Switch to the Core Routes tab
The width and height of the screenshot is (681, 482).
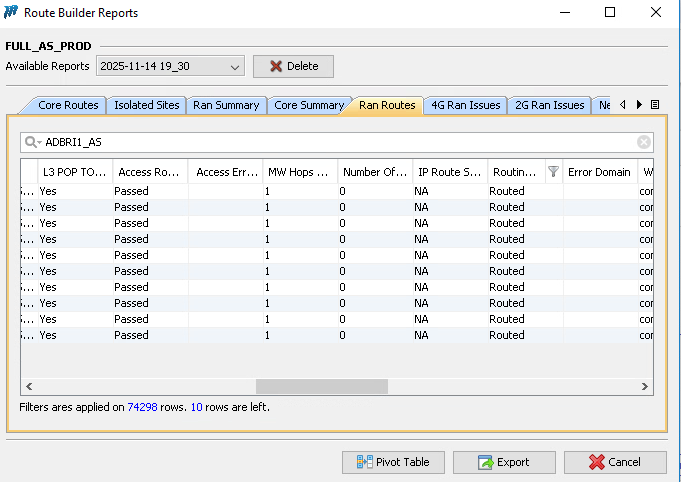(67, 105)
